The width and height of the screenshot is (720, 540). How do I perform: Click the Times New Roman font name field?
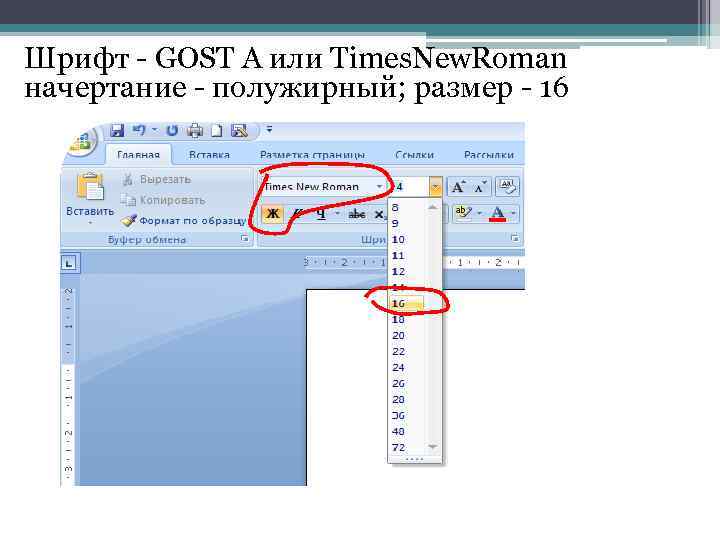[318, 186]
